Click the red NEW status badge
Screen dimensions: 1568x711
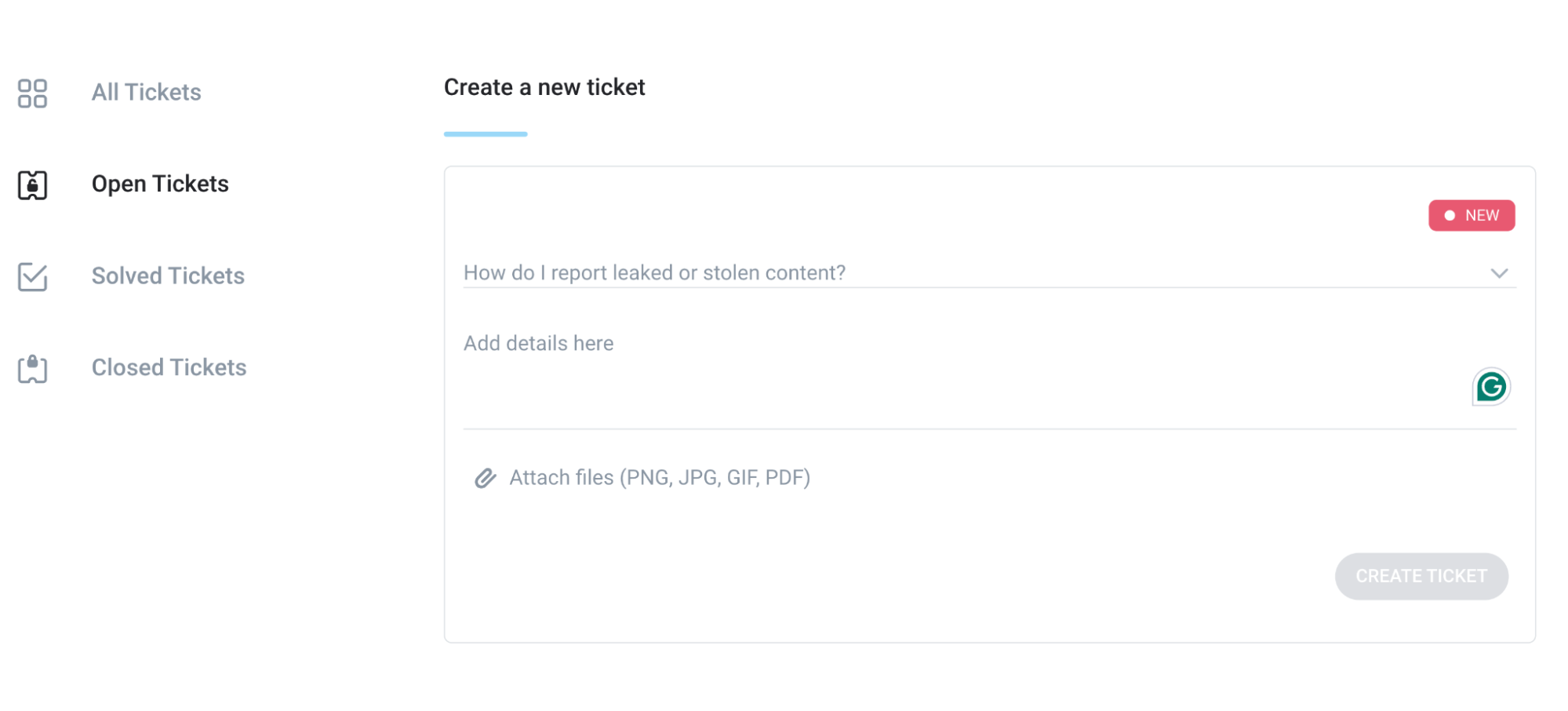(x=1472, y=216)
